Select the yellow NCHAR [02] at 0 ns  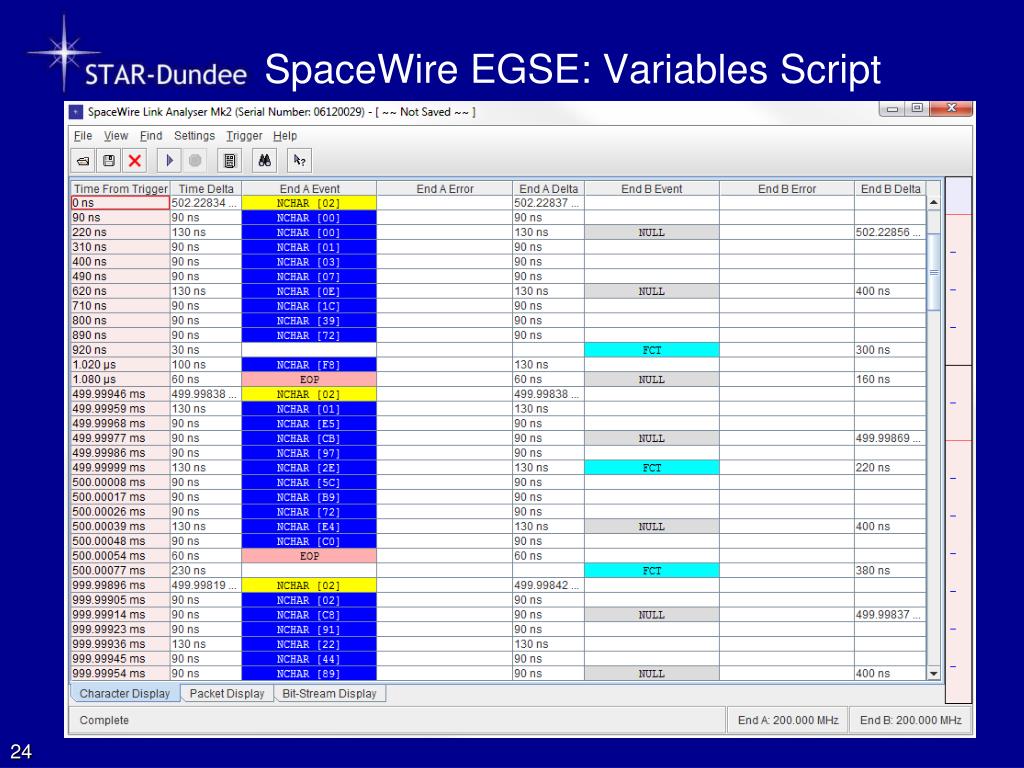[x=309, y=203]
